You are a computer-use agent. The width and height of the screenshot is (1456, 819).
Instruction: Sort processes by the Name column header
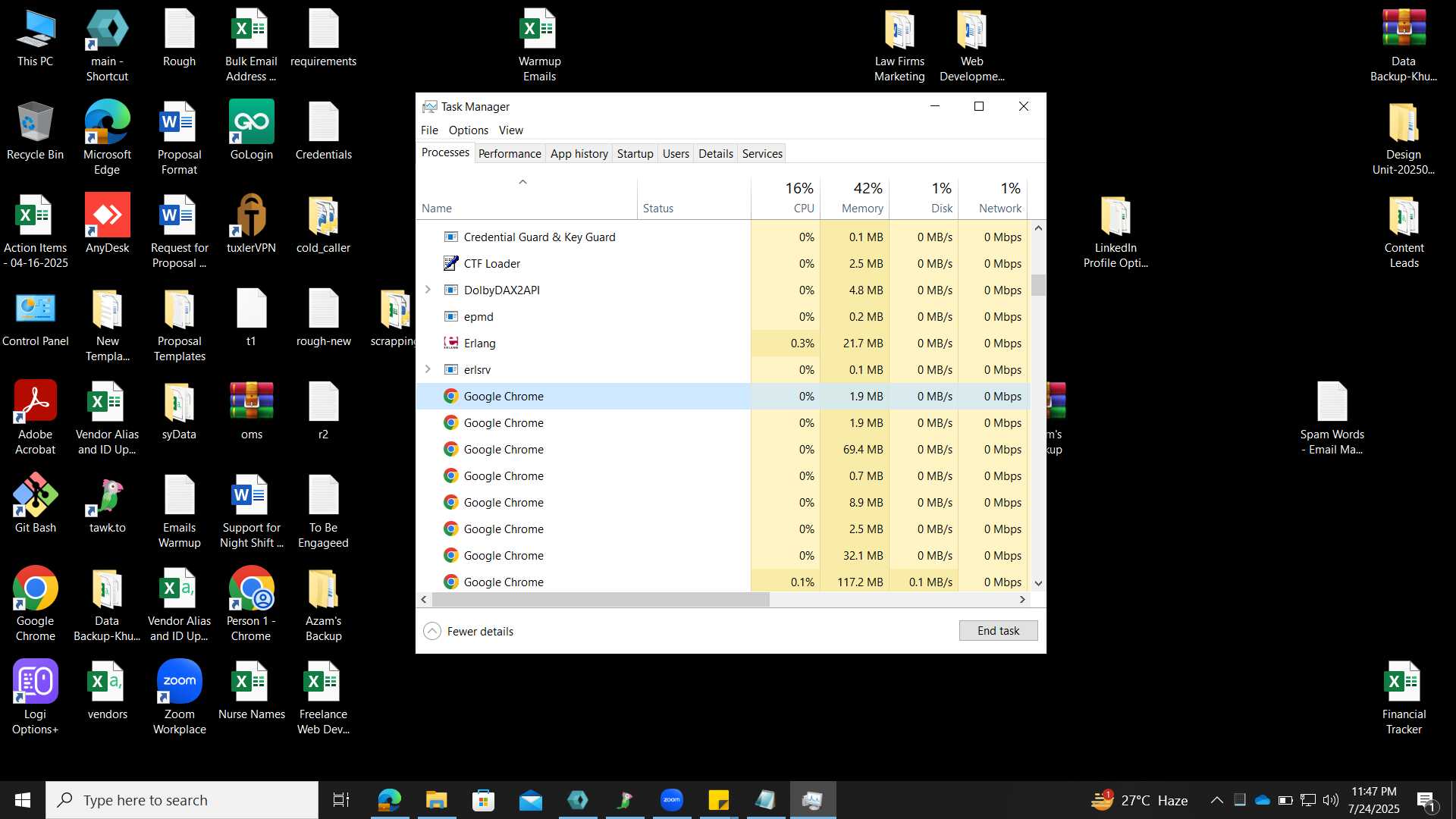click(526, 197)
